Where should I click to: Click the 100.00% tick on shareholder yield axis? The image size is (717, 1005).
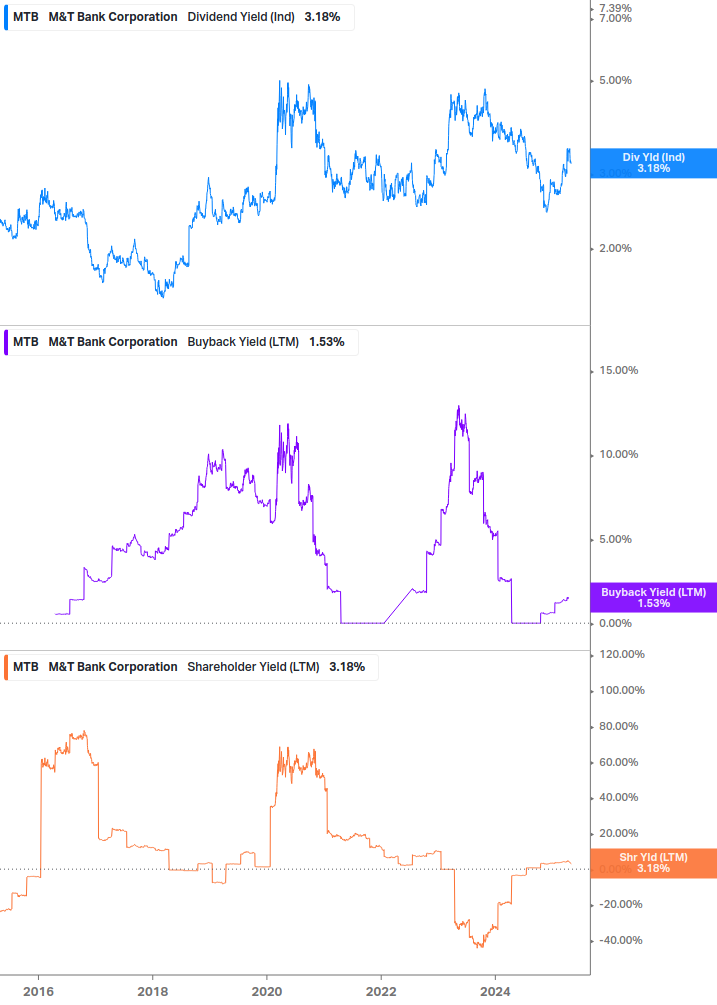(x=622, y=690)
